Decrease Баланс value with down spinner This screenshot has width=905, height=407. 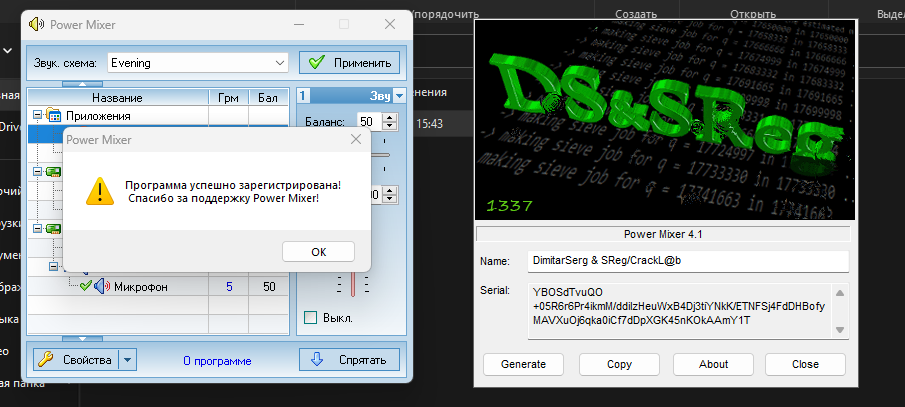click(x=390, y=126)
